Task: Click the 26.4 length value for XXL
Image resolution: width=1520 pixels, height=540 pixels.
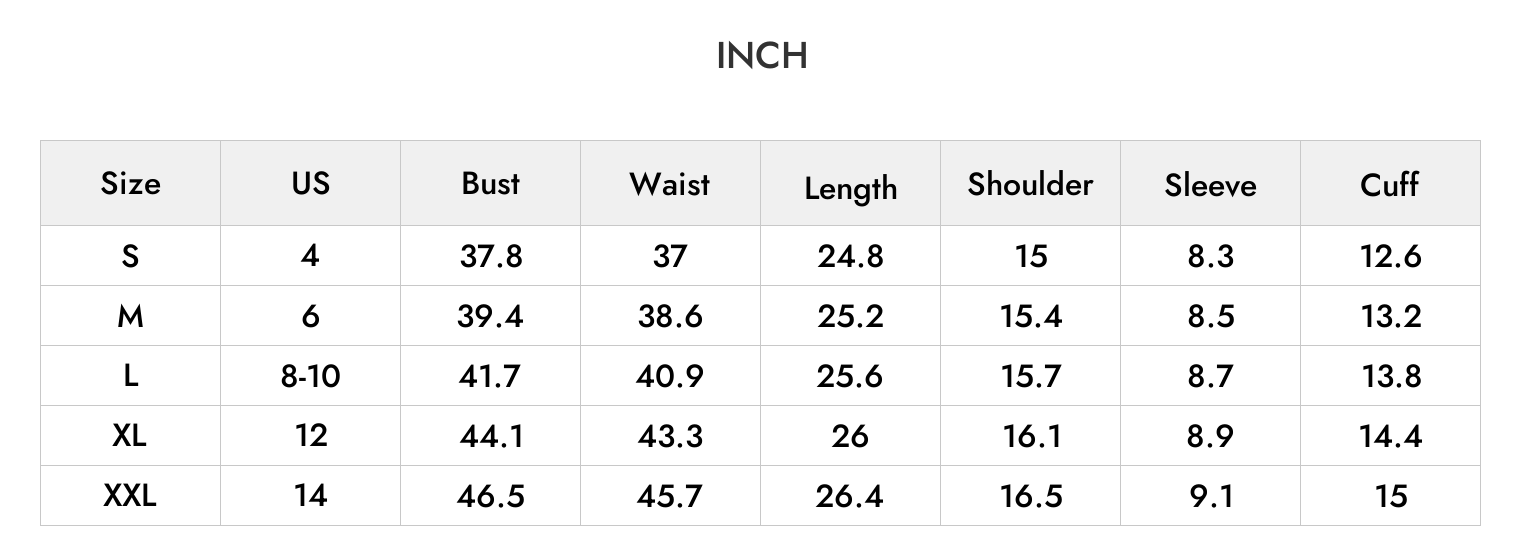Action: [x=850, y=496]
